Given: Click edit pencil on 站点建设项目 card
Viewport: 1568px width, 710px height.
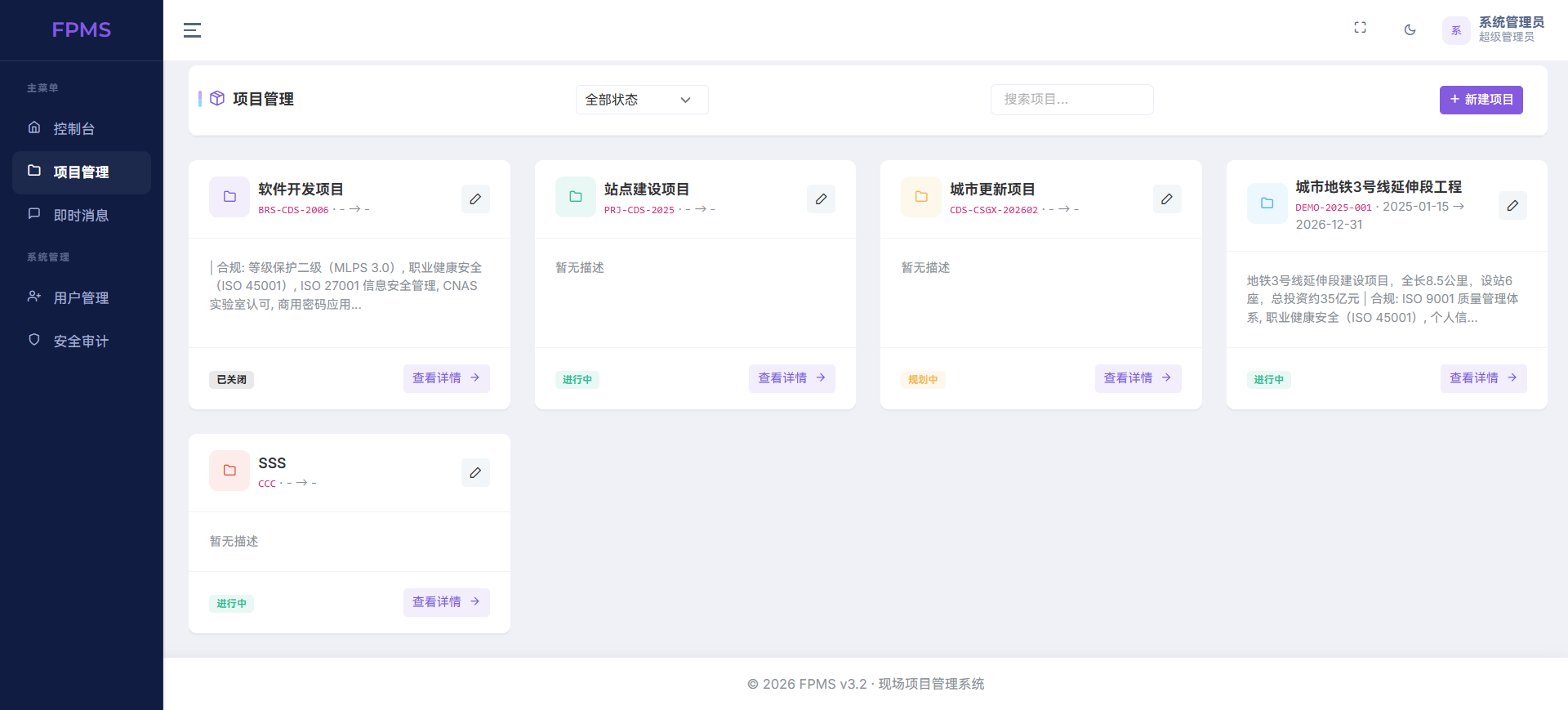Looking at the screenshot, I should 821,199.
